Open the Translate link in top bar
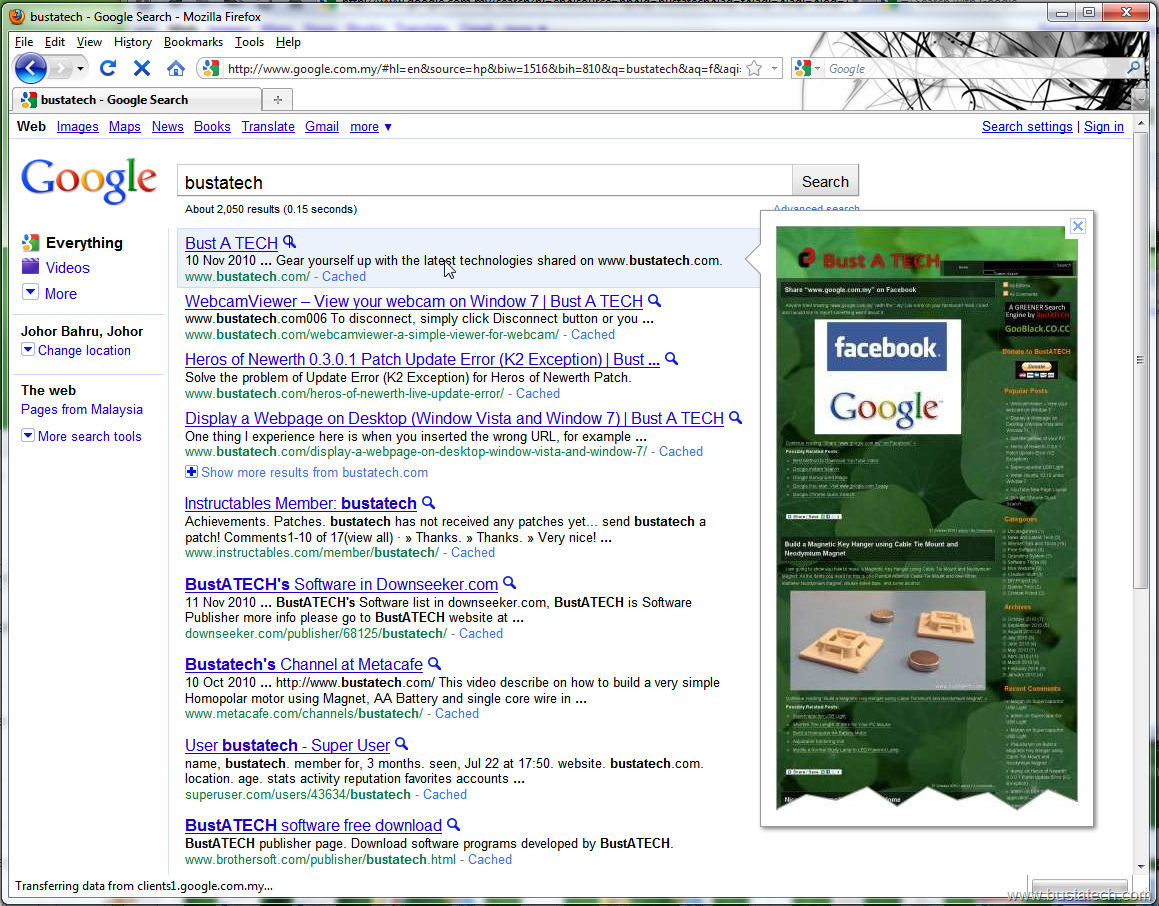 click(268, 126)
